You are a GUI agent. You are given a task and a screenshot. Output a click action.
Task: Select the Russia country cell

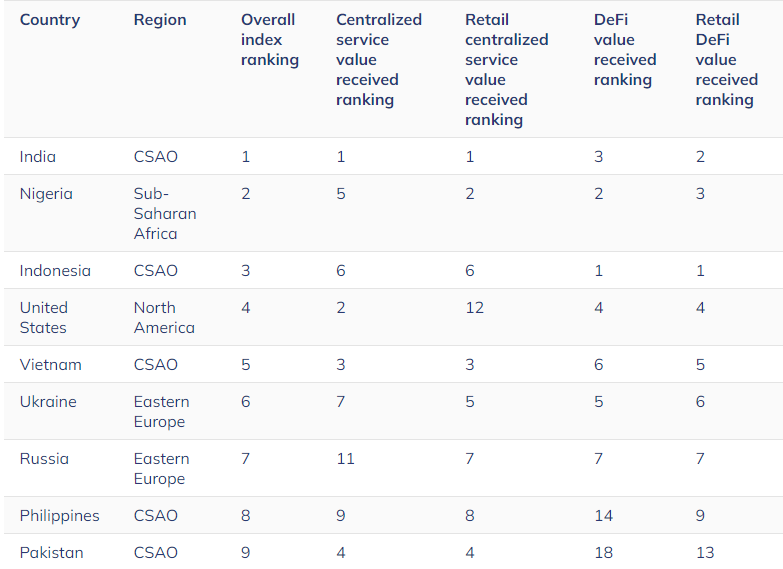click(44, 459)
